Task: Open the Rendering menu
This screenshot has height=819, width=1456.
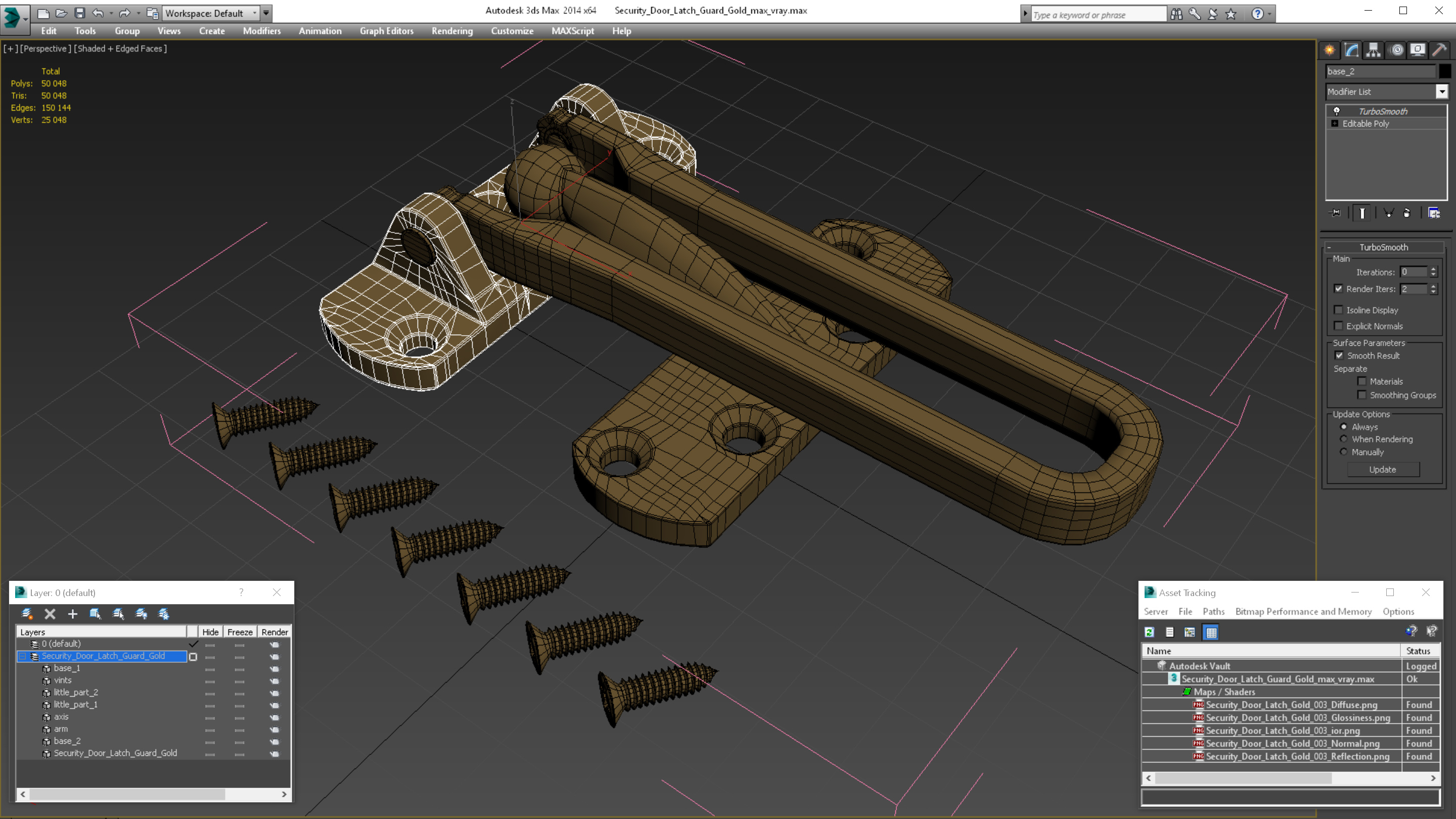Action: pos(452,31)
